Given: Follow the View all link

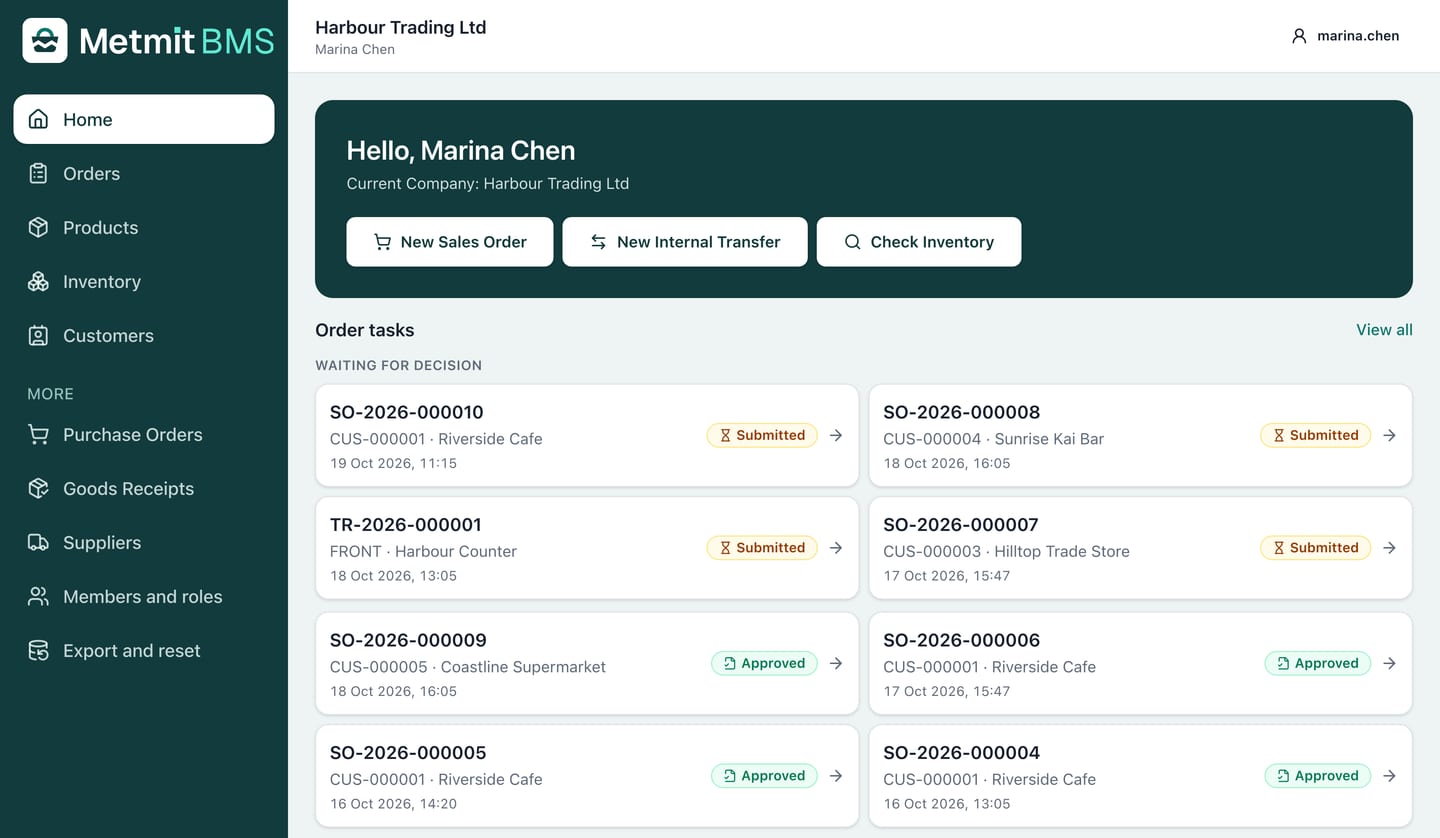Looking at the screenshot, I should click(x=1384, y=330).
